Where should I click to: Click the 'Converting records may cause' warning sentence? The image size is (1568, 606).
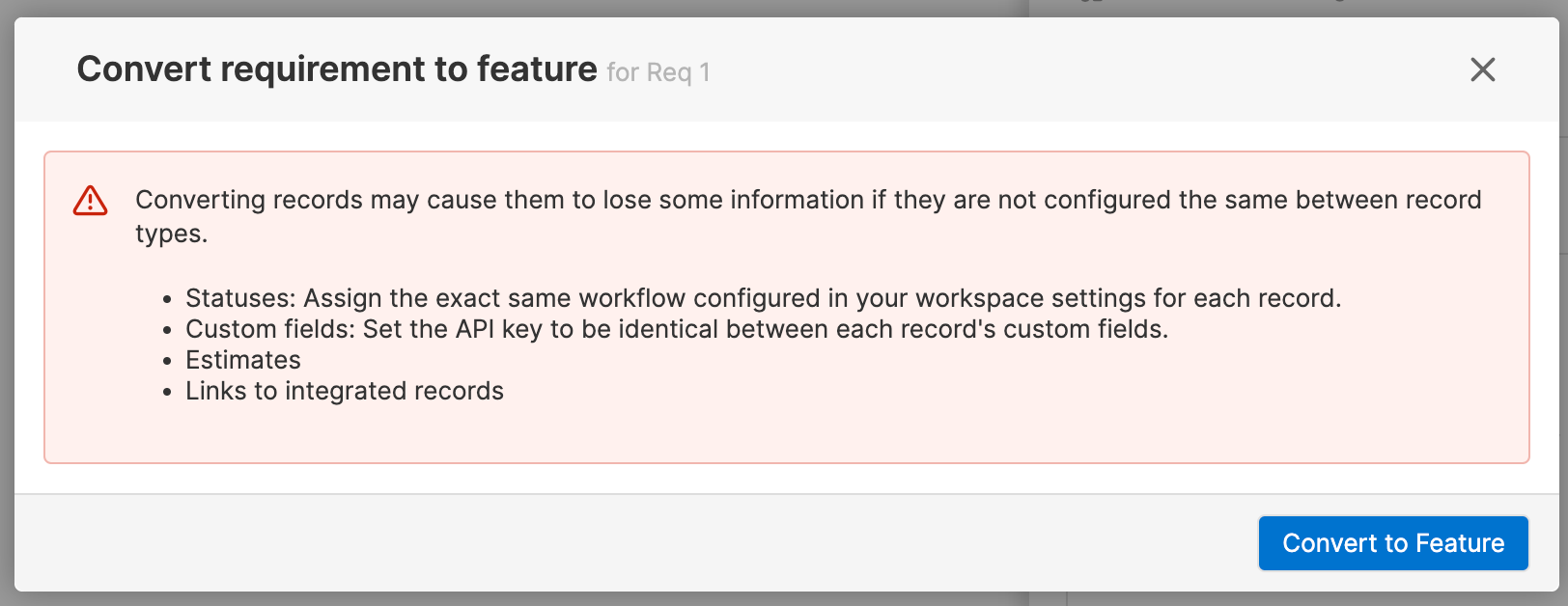pyautogui.click(x=808, y=216)
